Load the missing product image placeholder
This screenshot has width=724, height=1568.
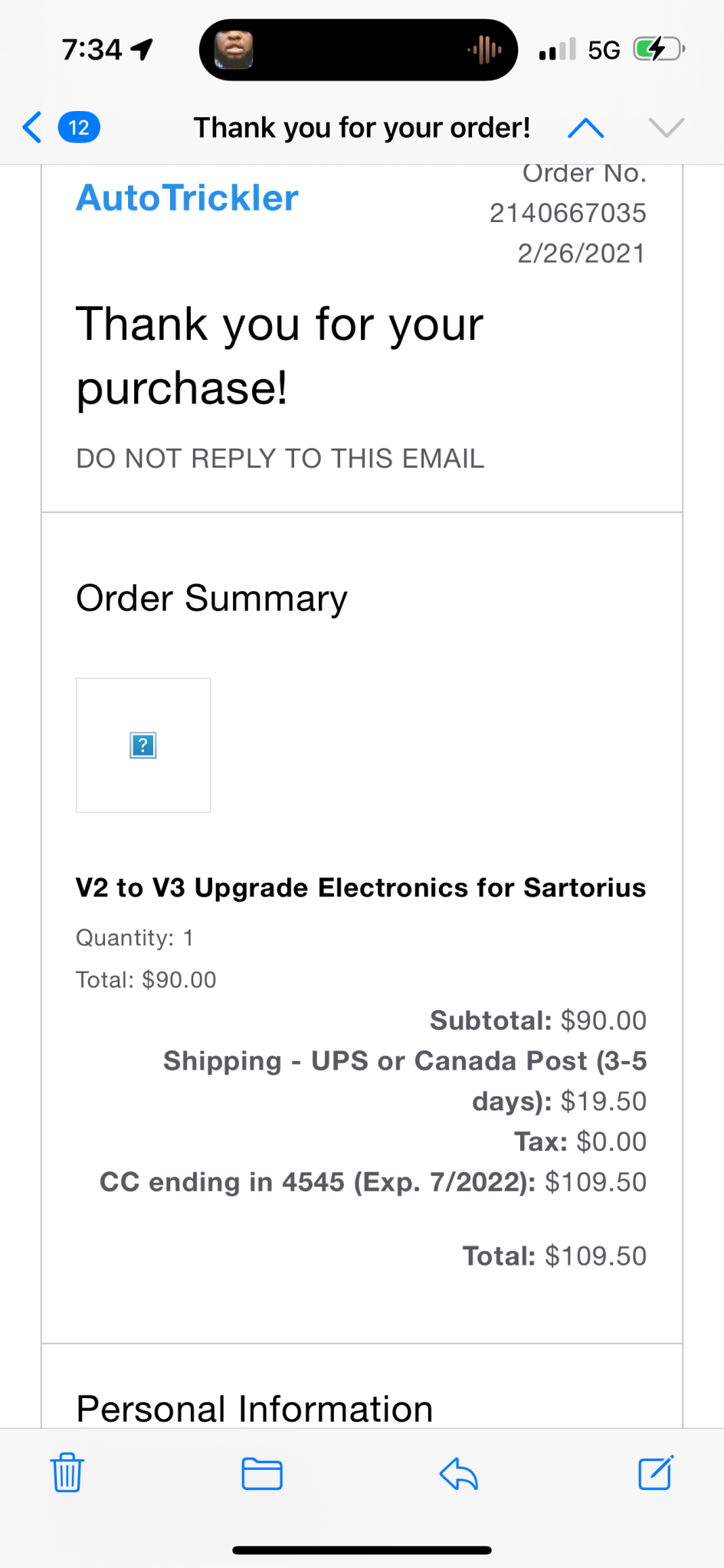pos(143,745)
